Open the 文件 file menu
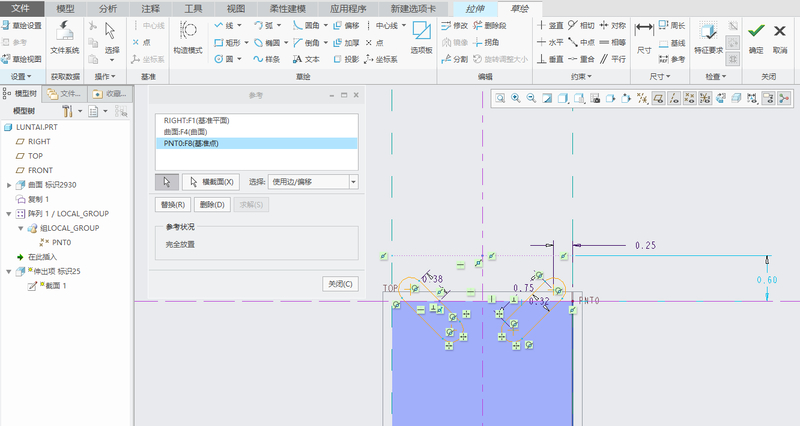The height and width of the screenshot is (426, 800). click(21, 9)
